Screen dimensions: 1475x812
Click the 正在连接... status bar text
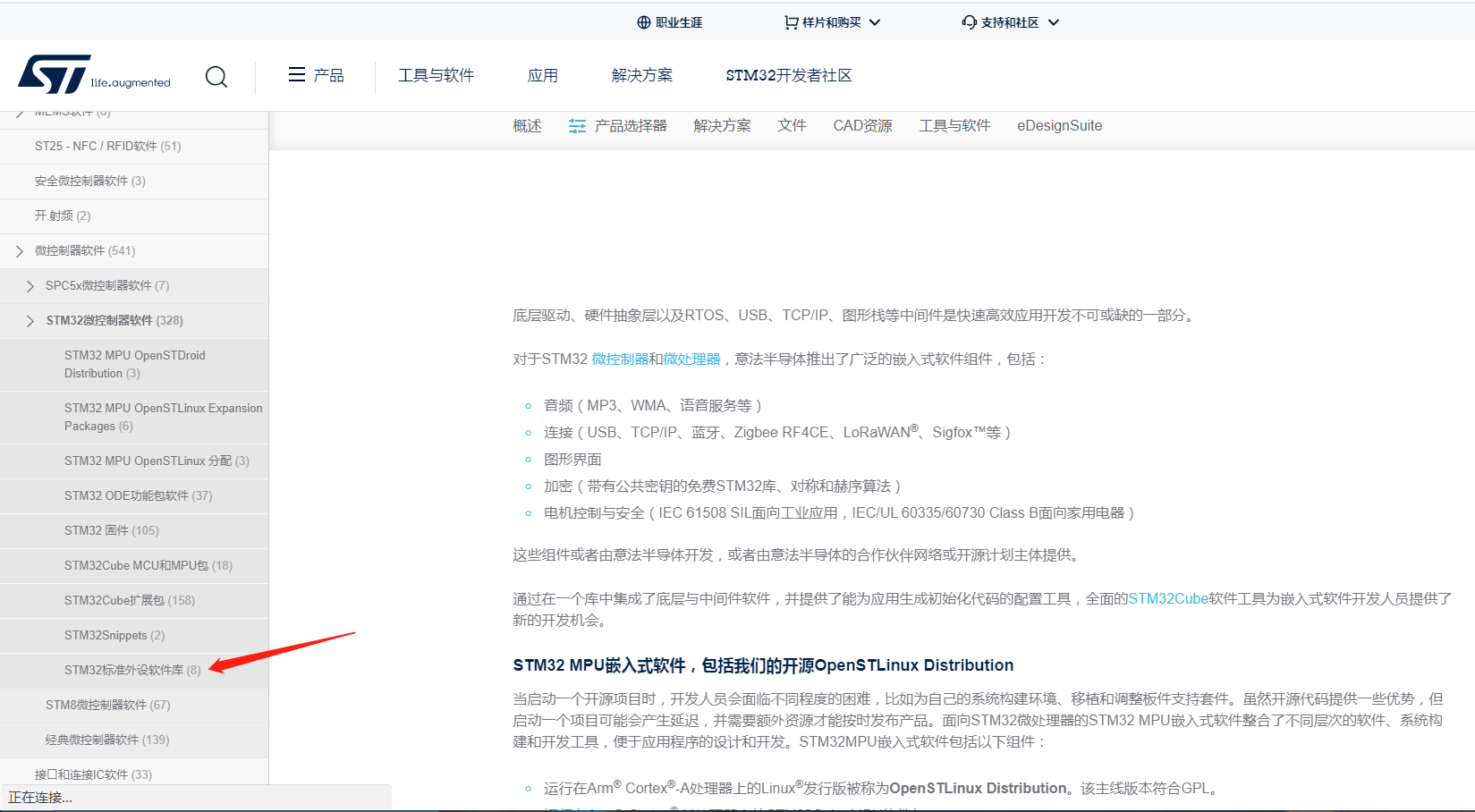pyautogui.click(x=40, y=798)
